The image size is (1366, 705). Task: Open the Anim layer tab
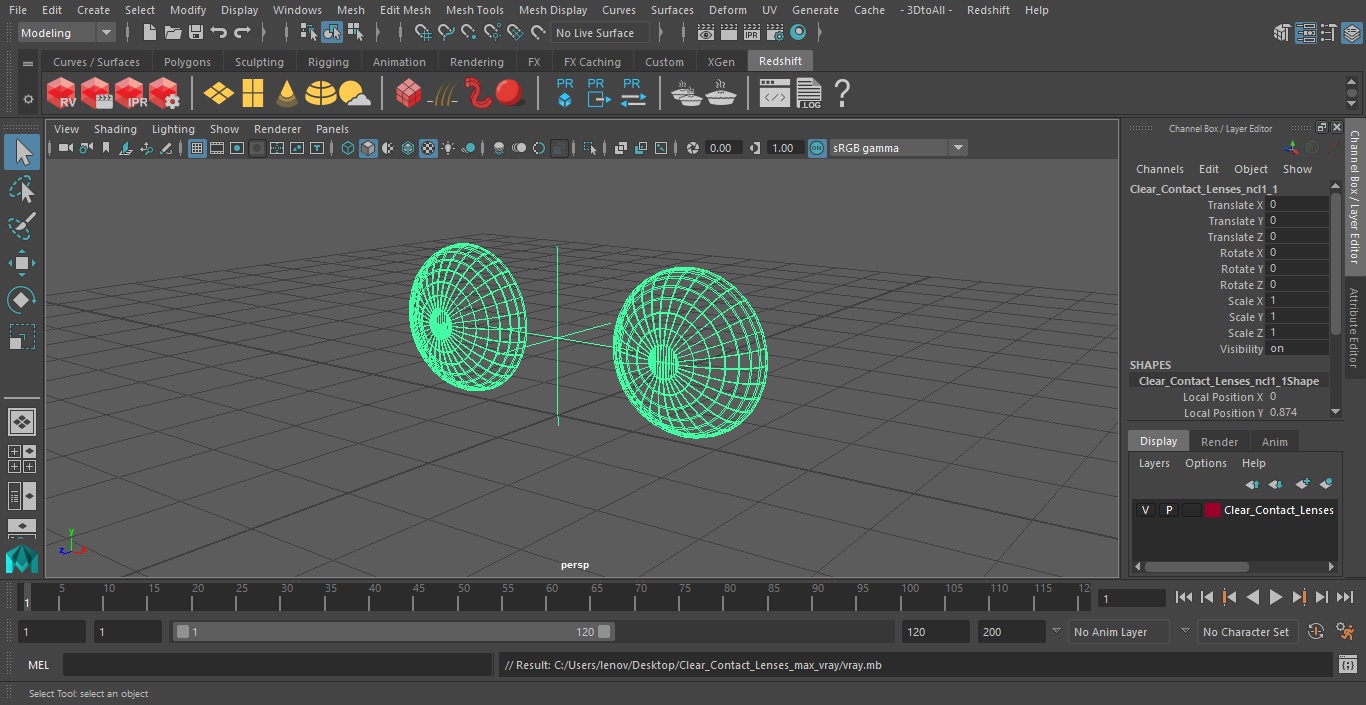pos(1274,442)
